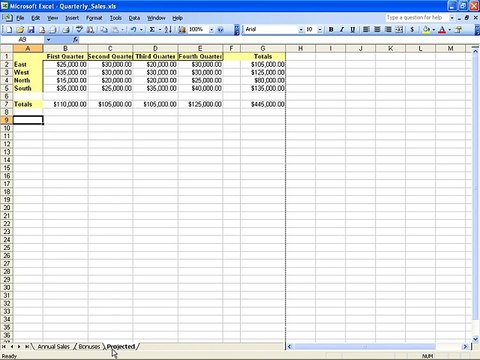Select the $80,000.00 North total cell
This screenshot has width=480, height=360.
pos(263,80)
